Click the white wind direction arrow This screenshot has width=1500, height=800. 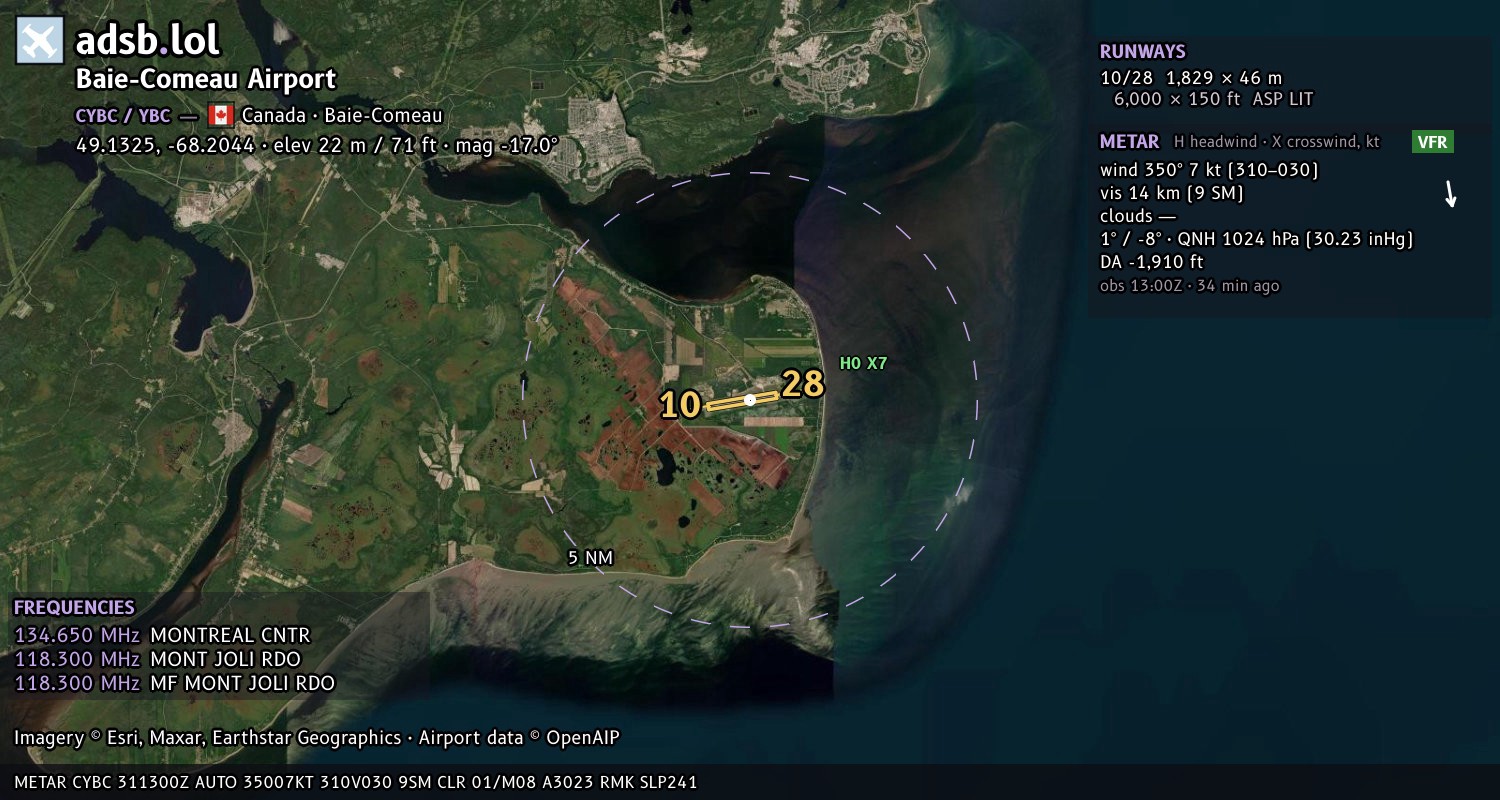coord(1450,194)
